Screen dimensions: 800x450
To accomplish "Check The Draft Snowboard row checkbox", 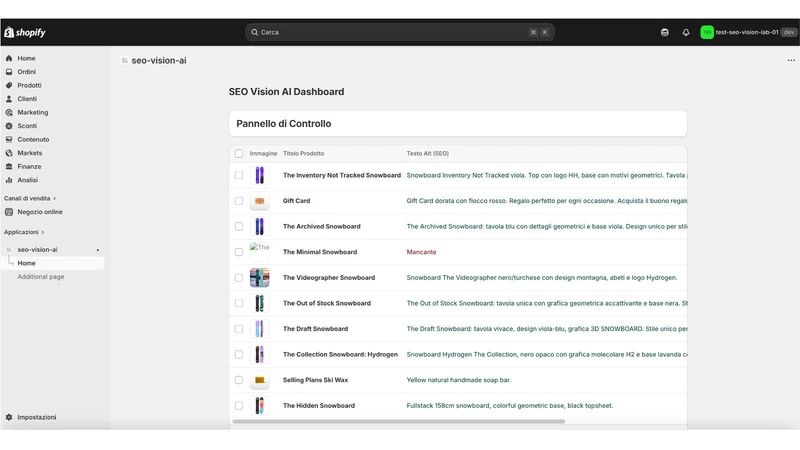I will point(239,329).
